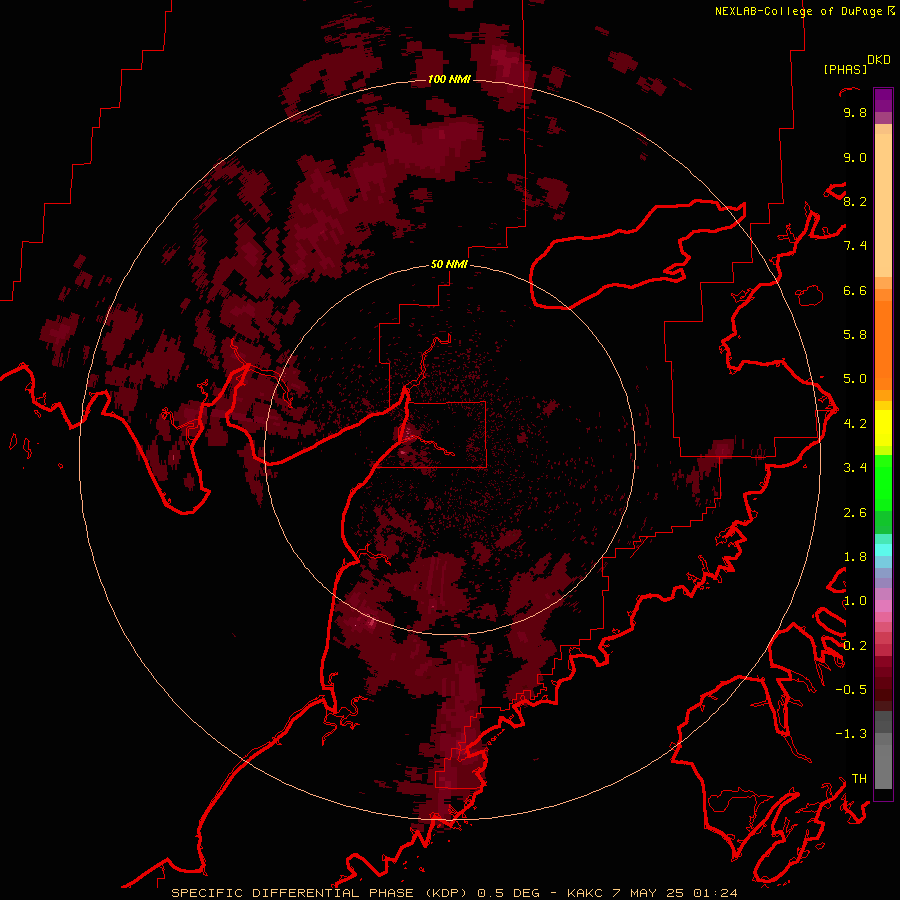The width and height of the screenshot is (900, 900).
Task: Pick the purple top segment of the color bar
Action: (883, 100)
